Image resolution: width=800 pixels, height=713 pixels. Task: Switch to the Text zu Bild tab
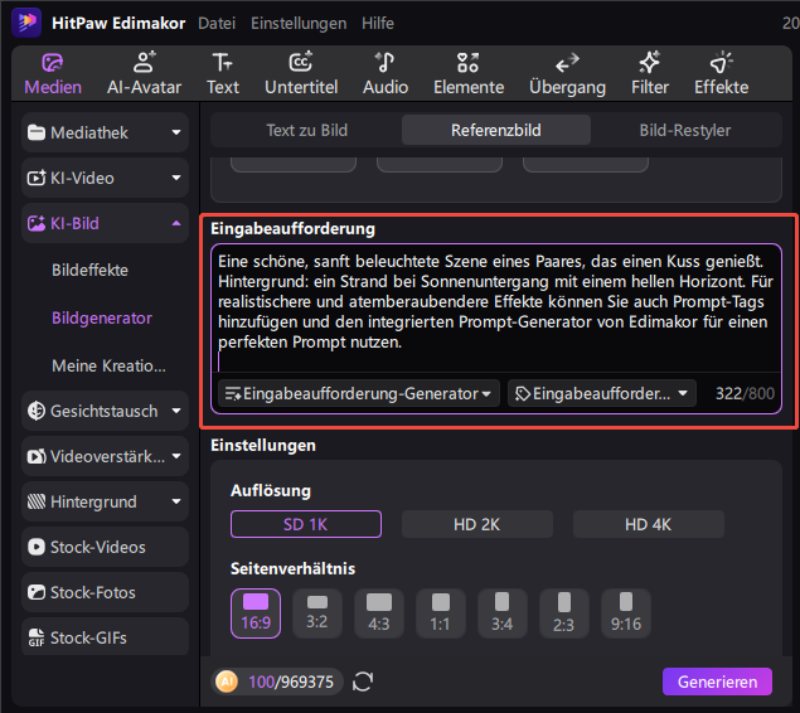coord(307,130)
